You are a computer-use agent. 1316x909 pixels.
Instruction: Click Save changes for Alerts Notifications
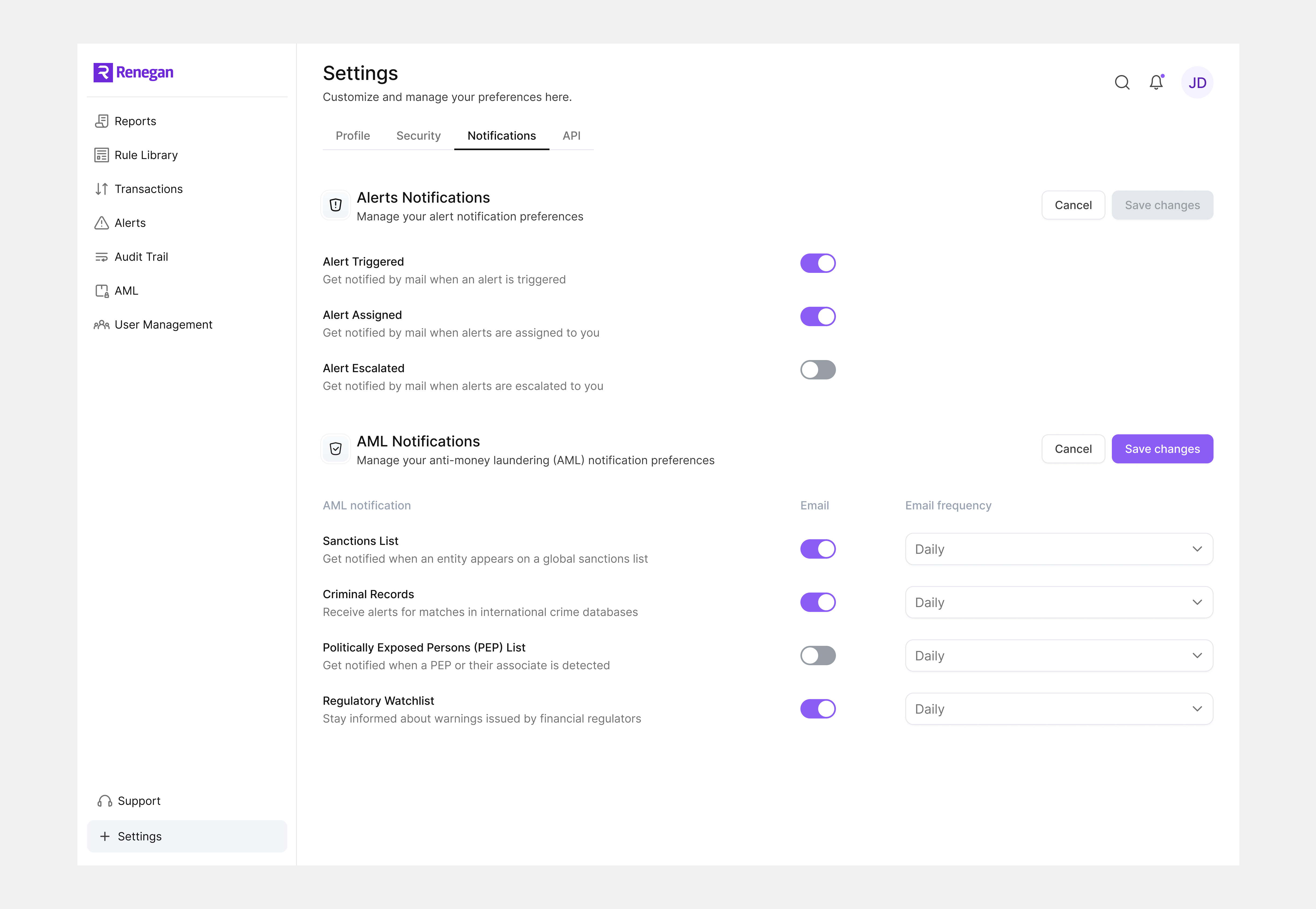pyautogui.click(x=1162, y=205)
